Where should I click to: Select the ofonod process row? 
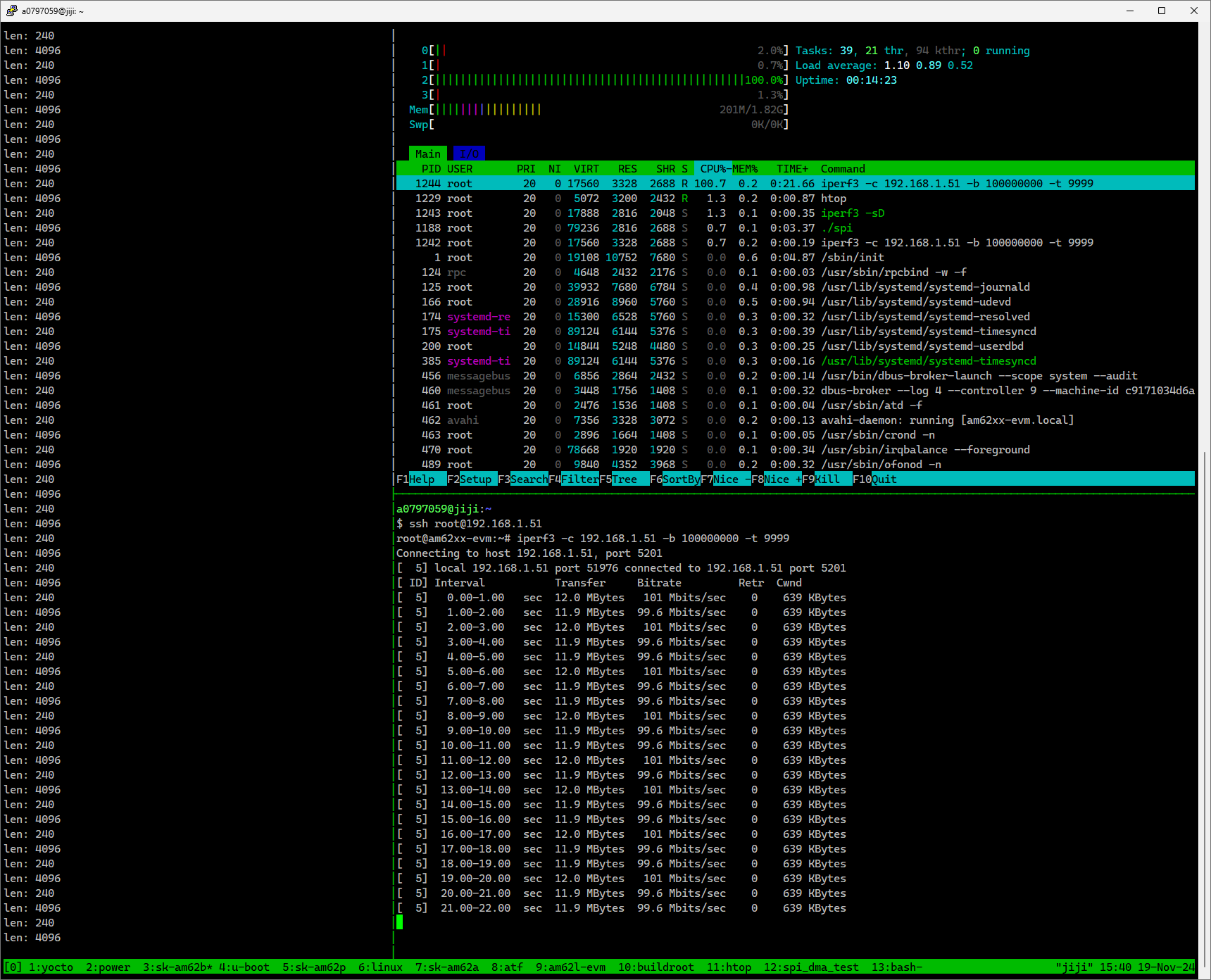pos(796,465)
